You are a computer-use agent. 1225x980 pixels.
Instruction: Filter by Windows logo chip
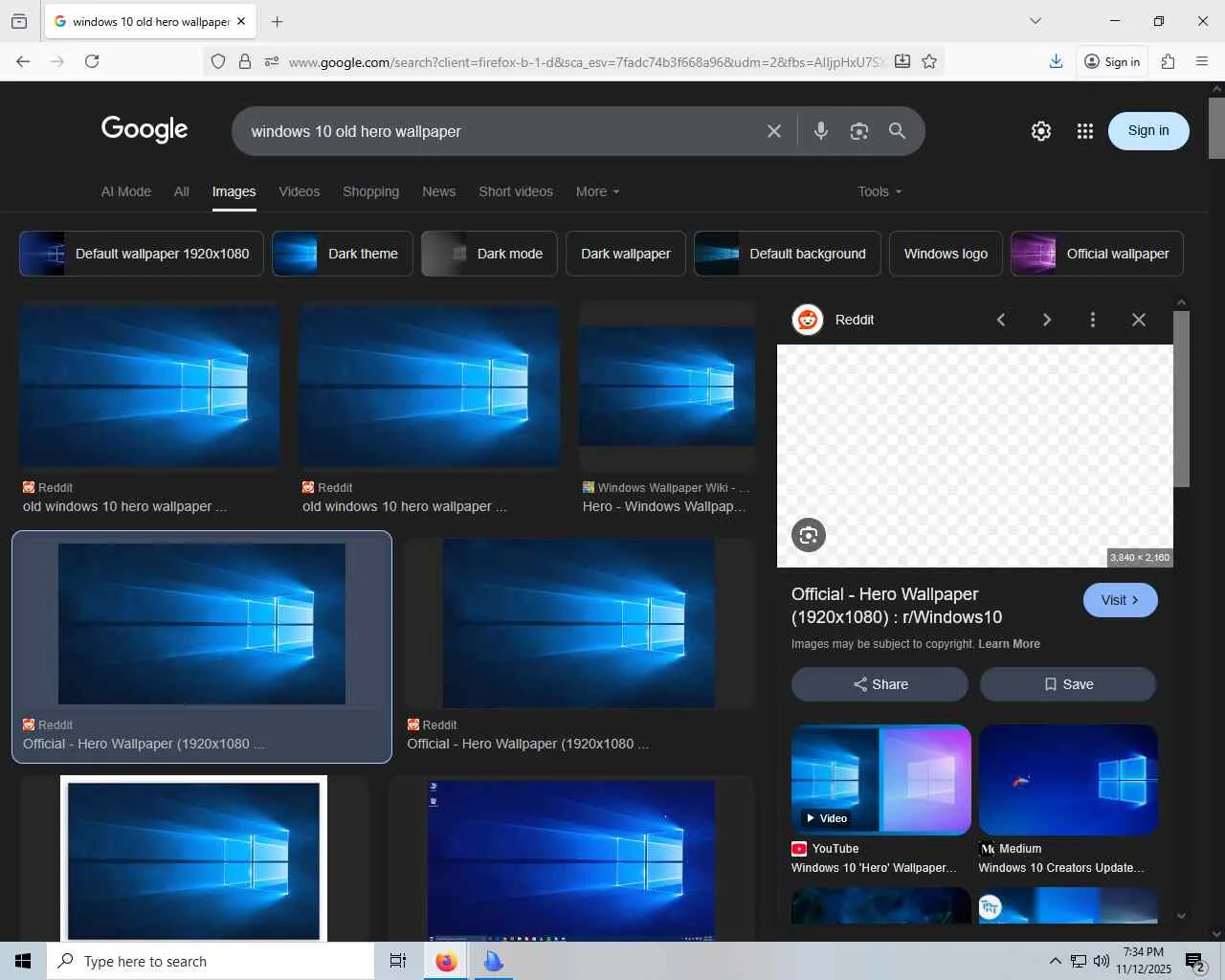tap(946, 254)
